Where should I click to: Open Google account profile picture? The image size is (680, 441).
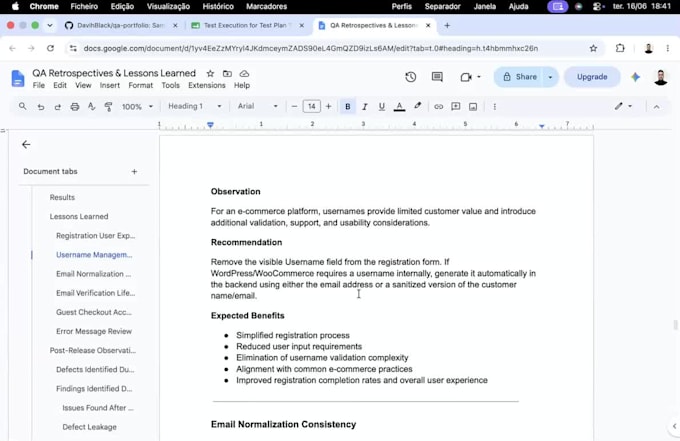[660, 77]
